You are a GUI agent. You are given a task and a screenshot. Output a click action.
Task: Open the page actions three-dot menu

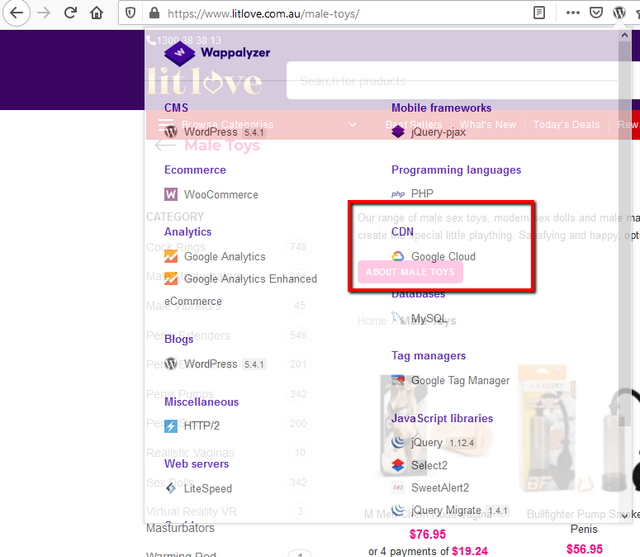tap(573, 13)
